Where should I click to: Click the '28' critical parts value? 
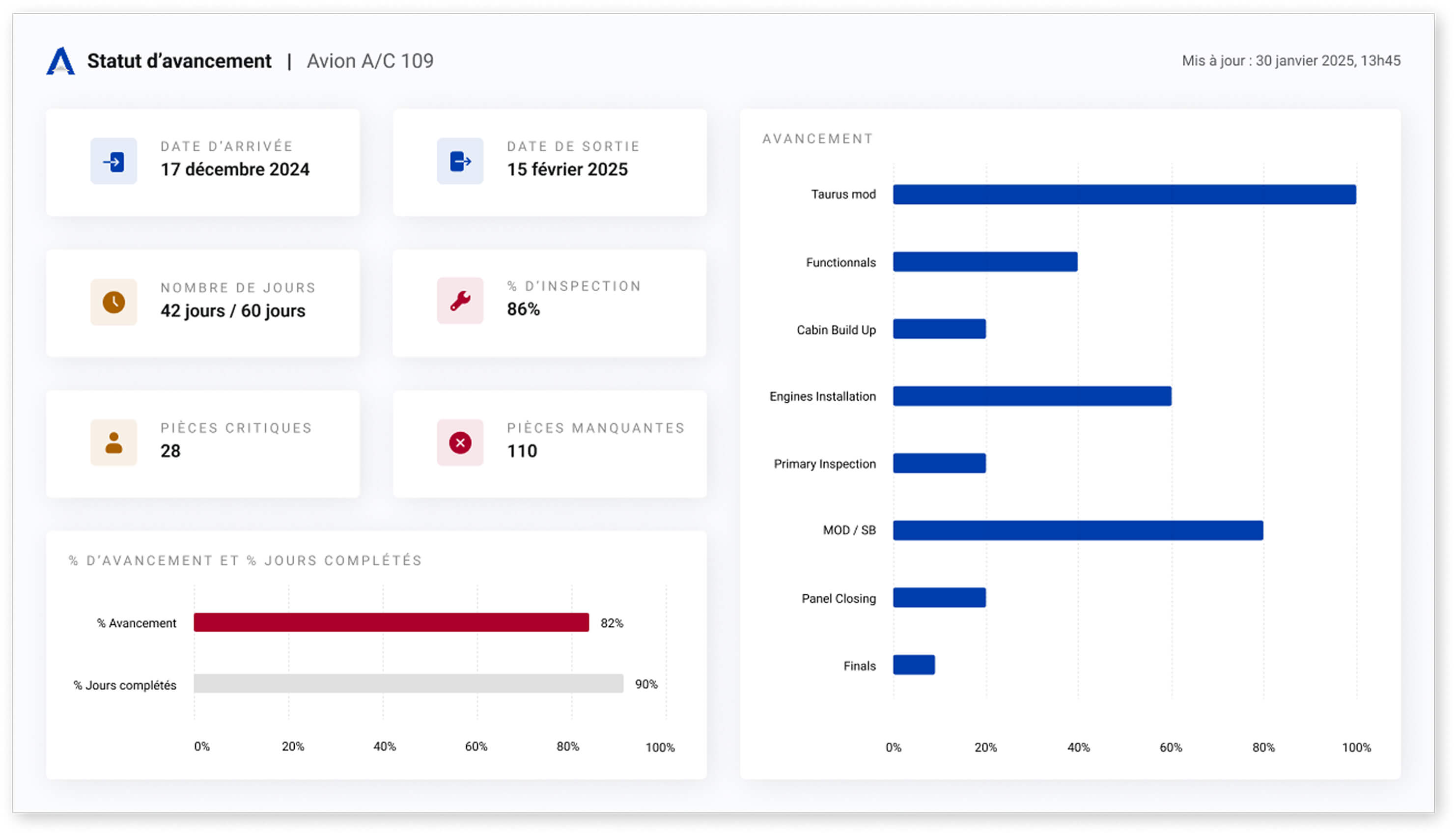click(170, 451)
